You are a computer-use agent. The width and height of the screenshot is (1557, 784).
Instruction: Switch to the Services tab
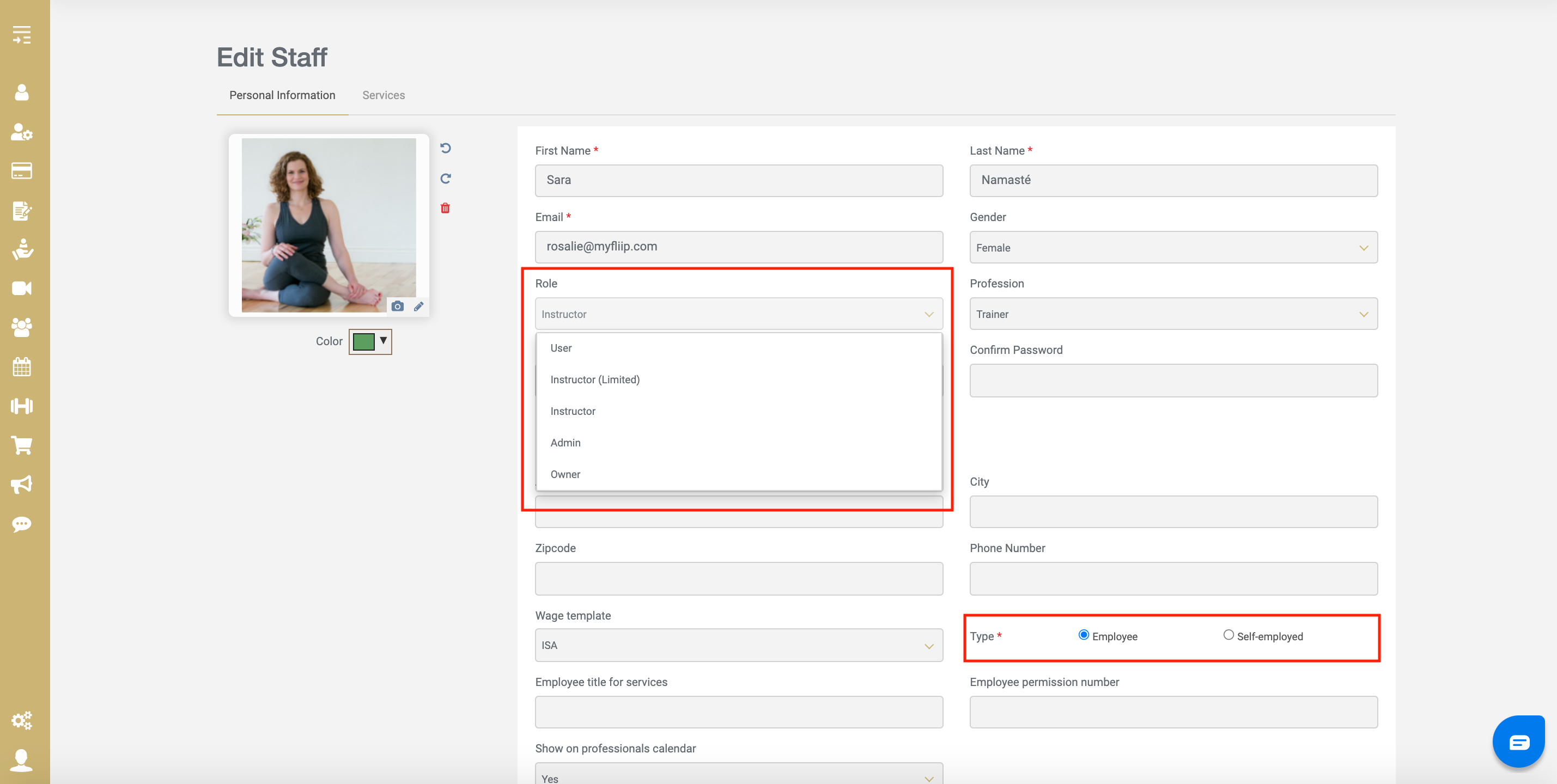click(383, 95)
